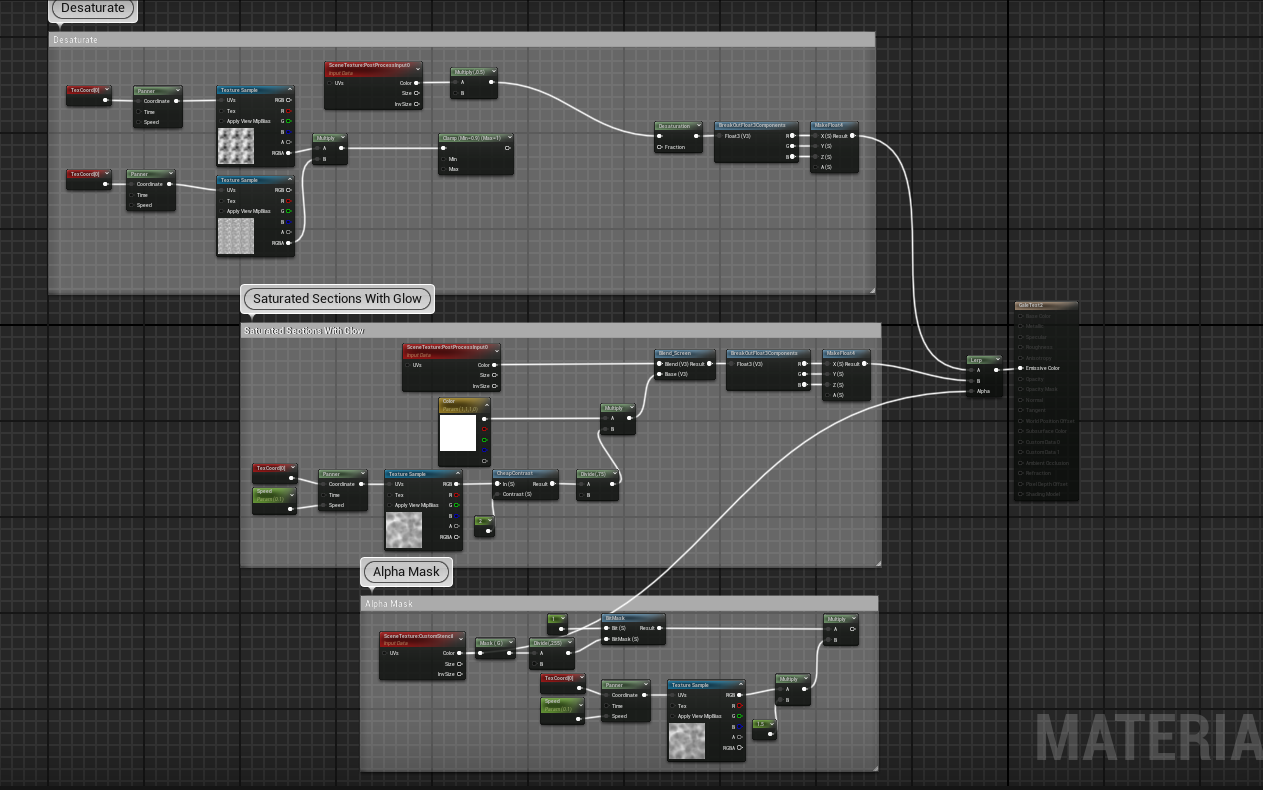
Task: Toggle the Mask (G) node chevron
Action: [x=509, y=643]
